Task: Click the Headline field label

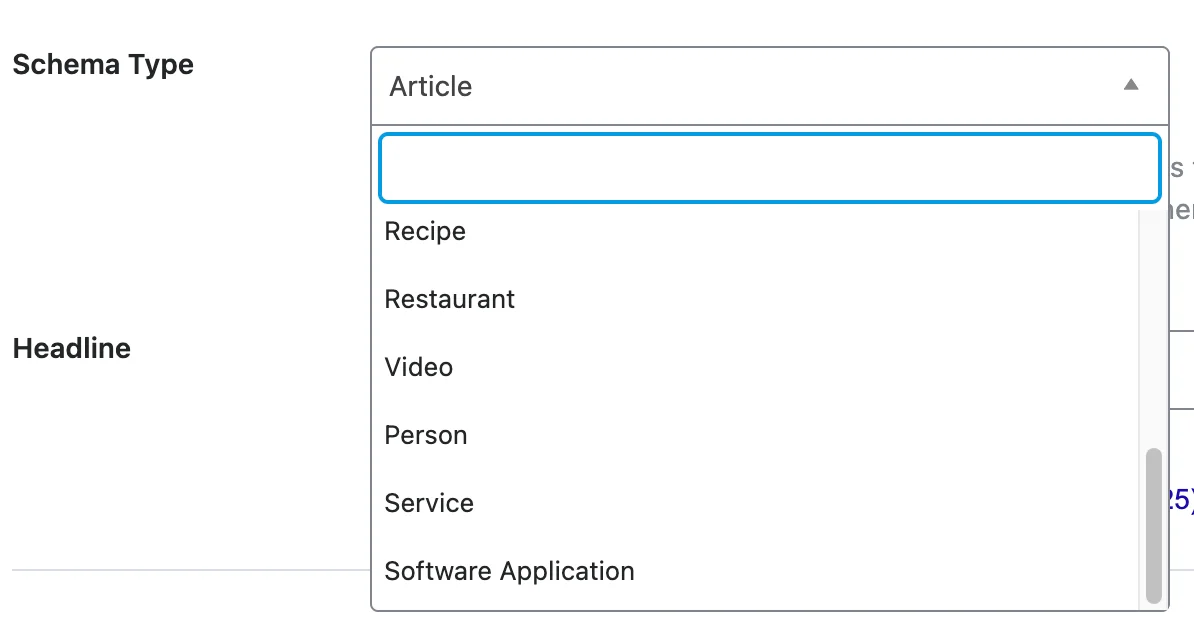Action: pyautogui.click(x=71, y=348)
